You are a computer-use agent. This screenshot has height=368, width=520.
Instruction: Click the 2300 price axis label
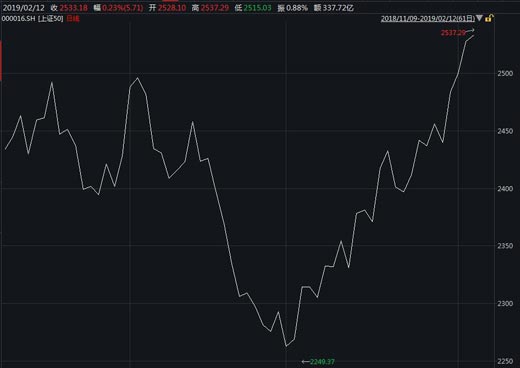[505, 304]
